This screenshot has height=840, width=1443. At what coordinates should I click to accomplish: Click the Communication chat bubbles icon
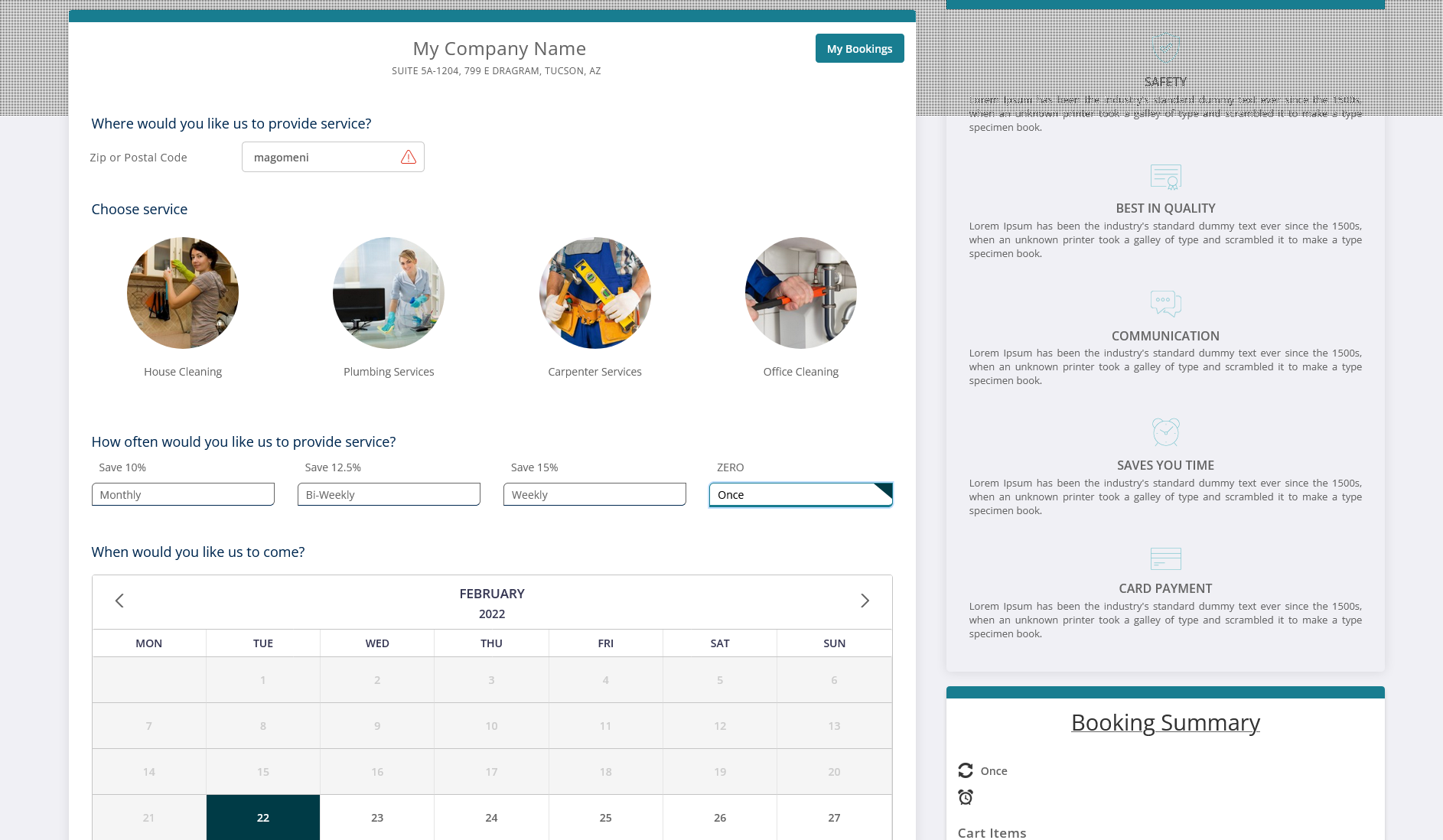click(1166, 304)
